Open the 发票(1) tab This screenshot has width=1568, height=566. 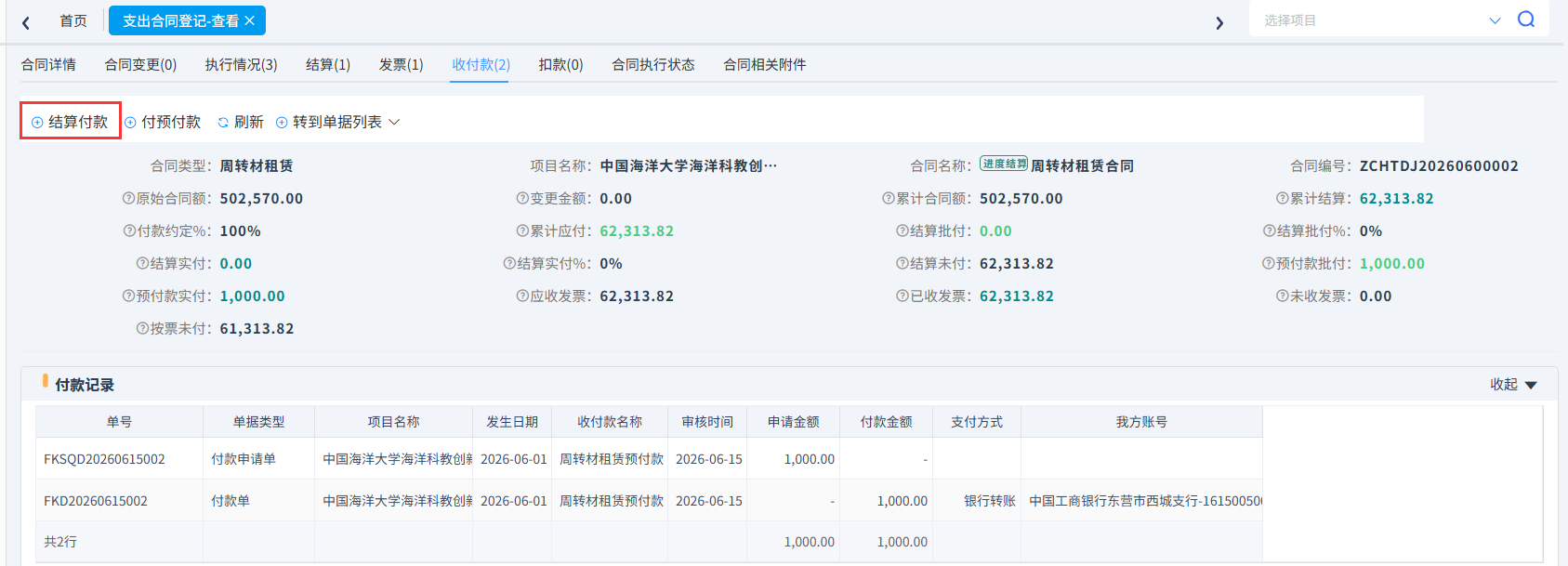tap(401, 64)
